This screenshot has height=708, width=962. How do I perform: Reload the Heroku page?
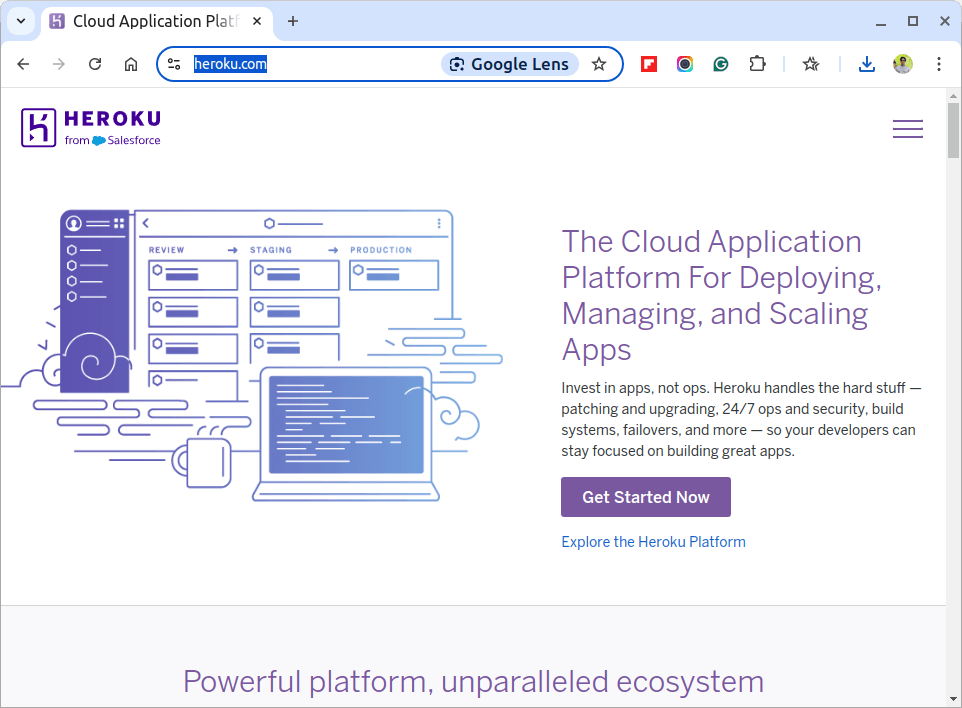point(95,64)
